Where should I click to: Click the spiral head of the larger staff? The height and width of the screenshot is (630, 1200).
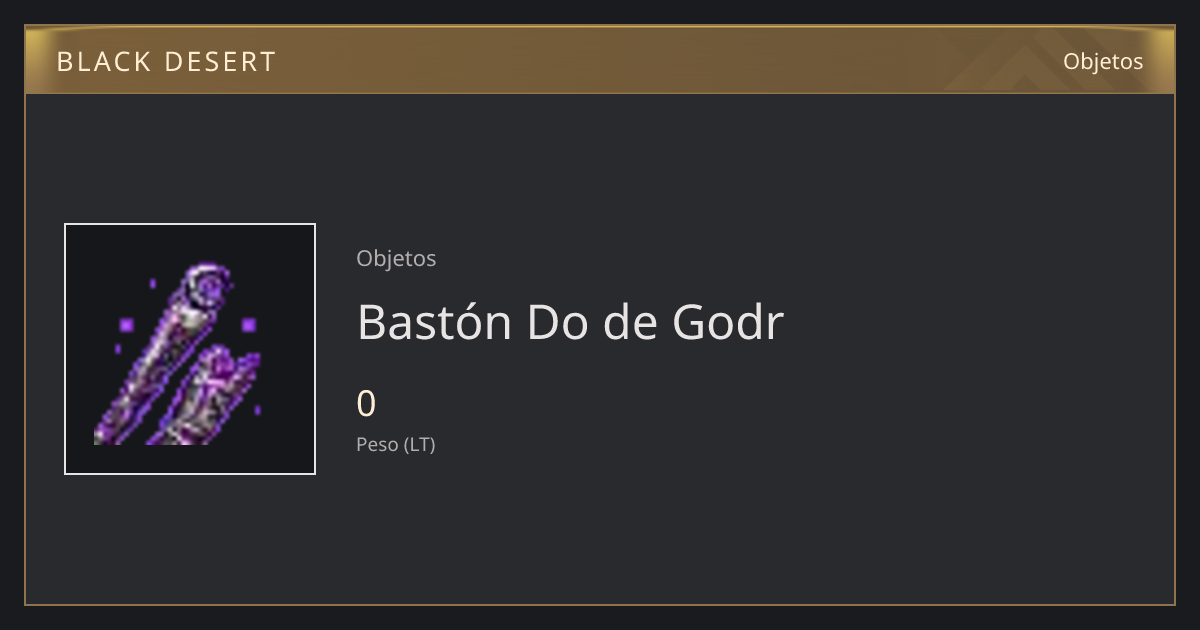coord(208,286)
